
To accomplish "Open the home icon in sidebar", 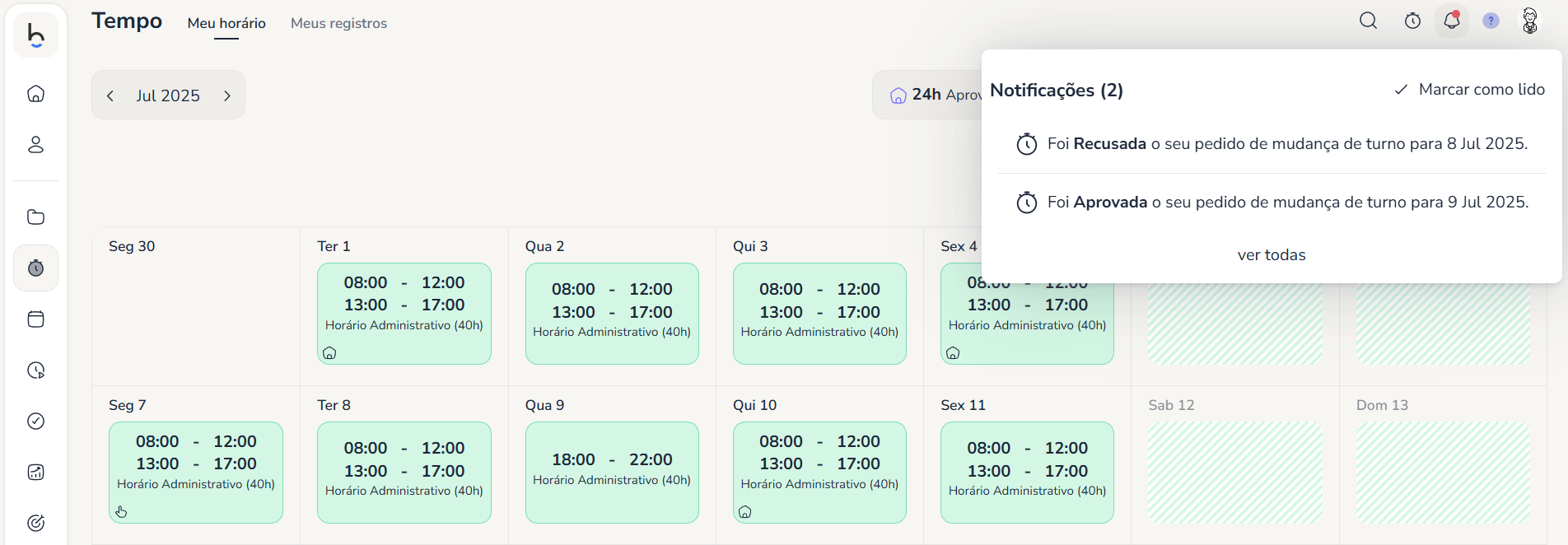I will pos(35,94).
